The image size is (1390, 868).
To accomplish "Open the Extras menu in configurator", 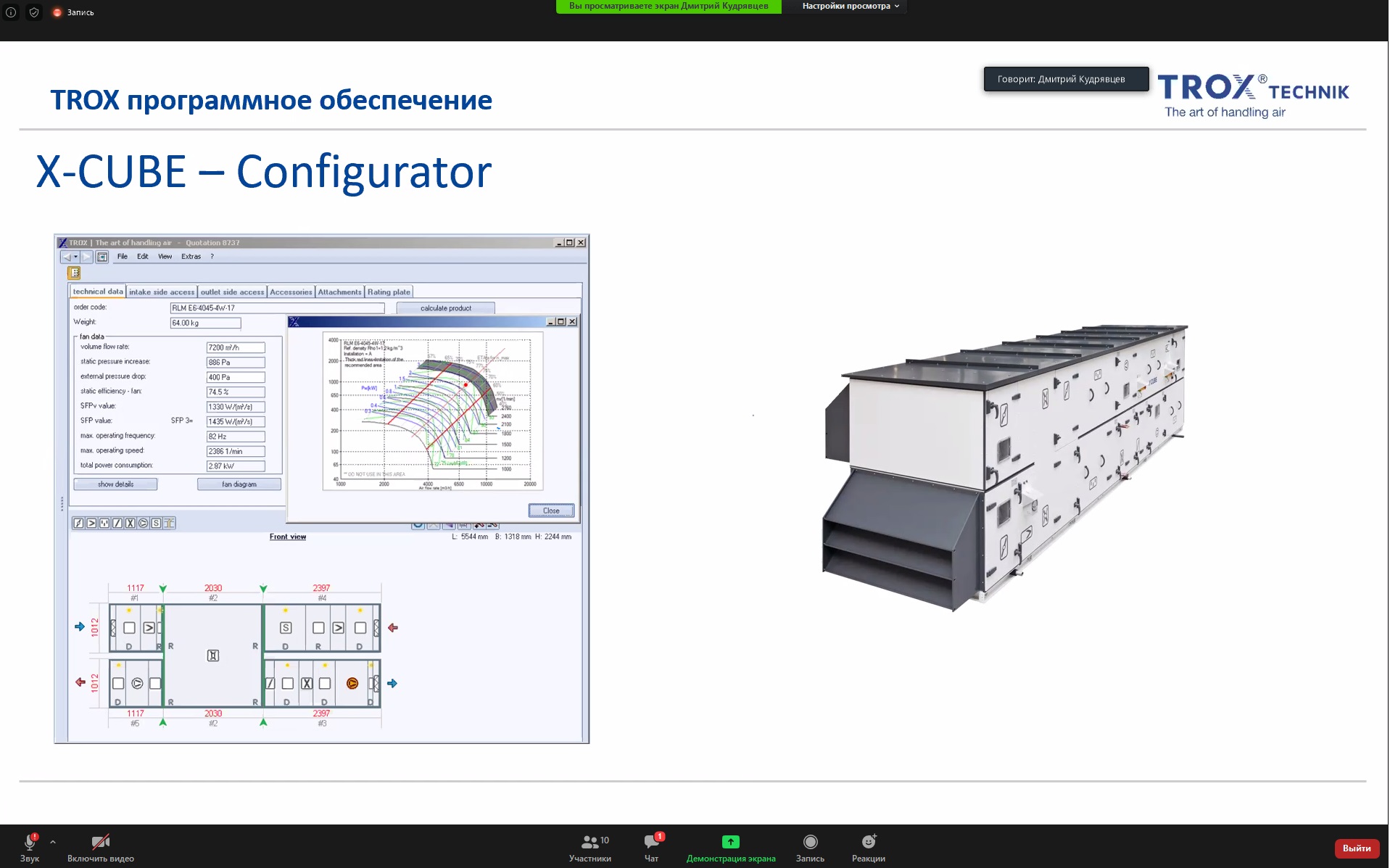I will (191, 257).
